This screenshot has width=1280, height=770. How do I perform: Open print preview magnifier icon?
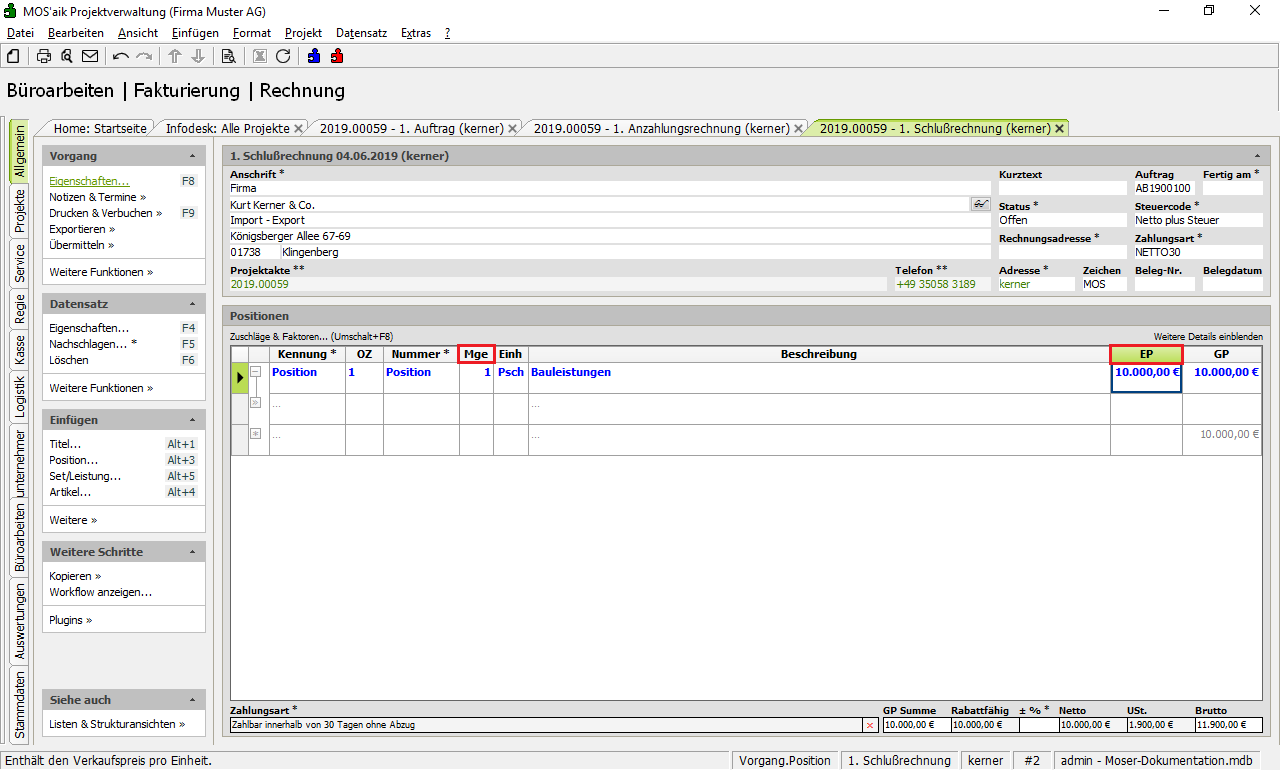click(x=67, y=56)
